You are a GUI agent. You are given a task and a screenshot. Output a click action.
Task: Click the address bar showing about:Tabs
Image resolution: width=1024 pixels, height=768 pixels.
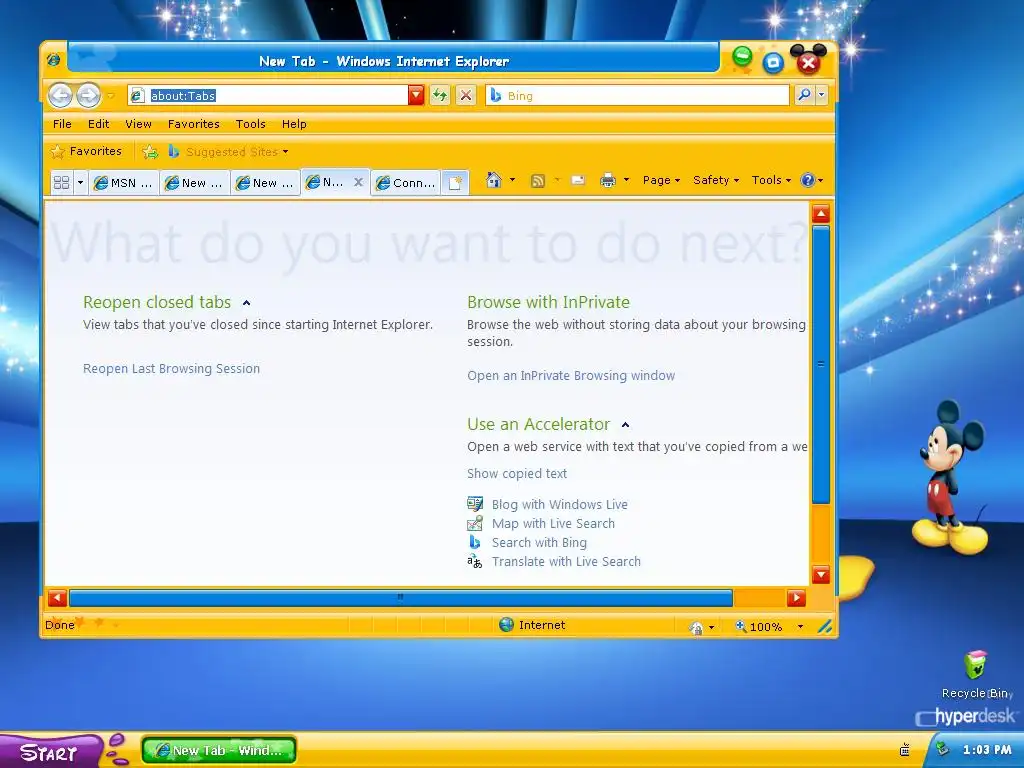pyautogui.click(x=268, y=95)
